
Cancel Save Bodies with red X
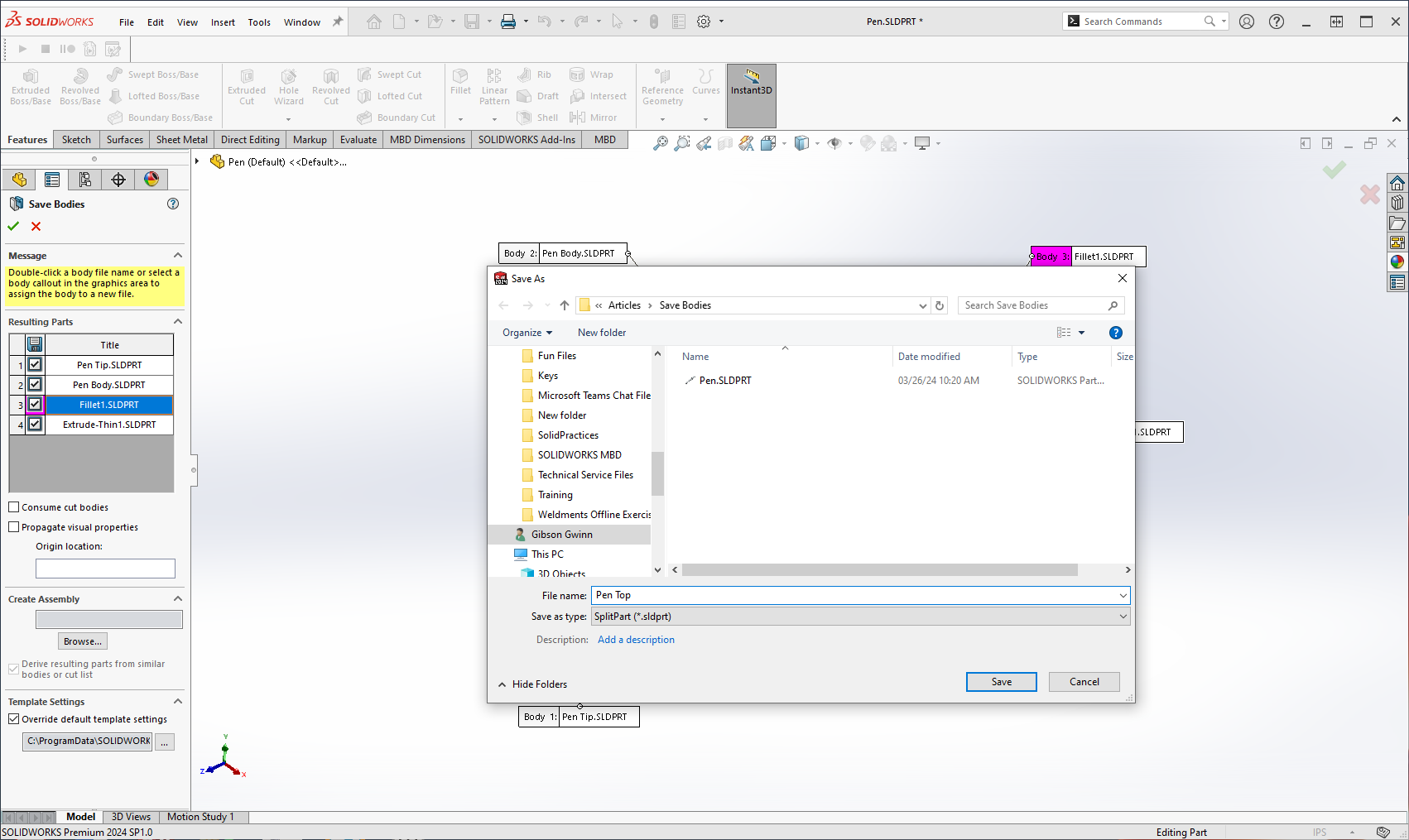[x=36, y=226]
